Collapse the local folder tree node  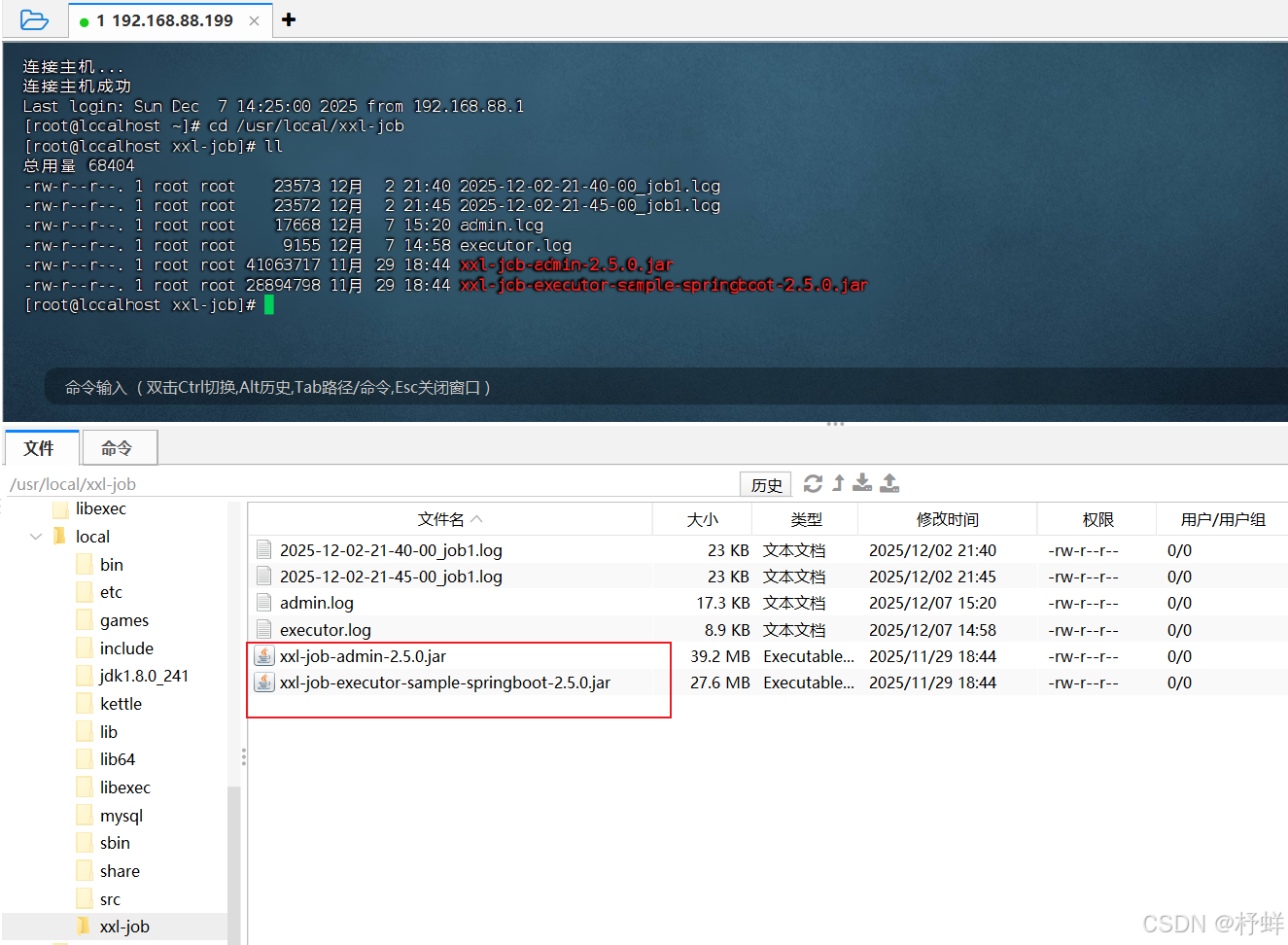[x=36, y=537]
